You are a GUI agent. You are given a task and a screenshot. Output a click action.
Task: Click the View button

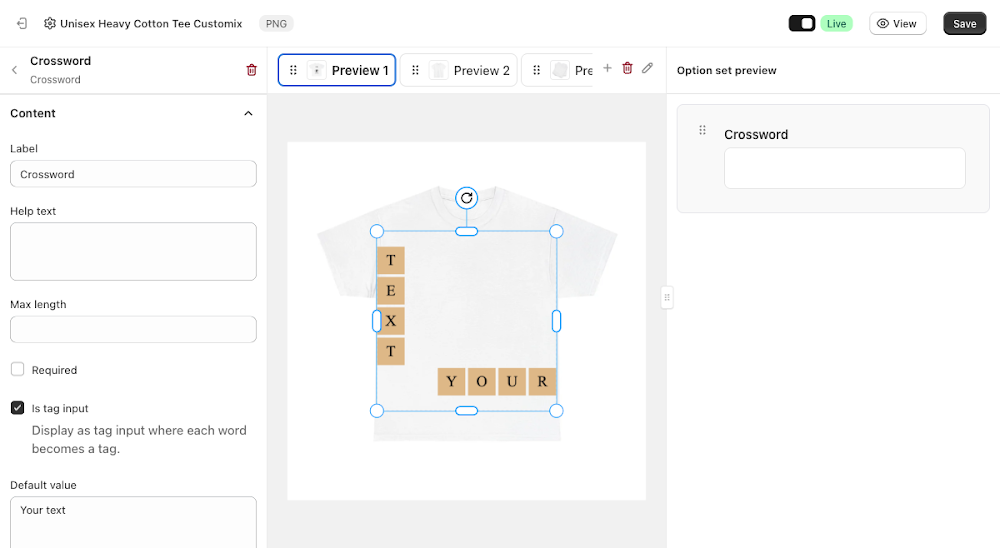pyautogui.click(x=897, y=24)
